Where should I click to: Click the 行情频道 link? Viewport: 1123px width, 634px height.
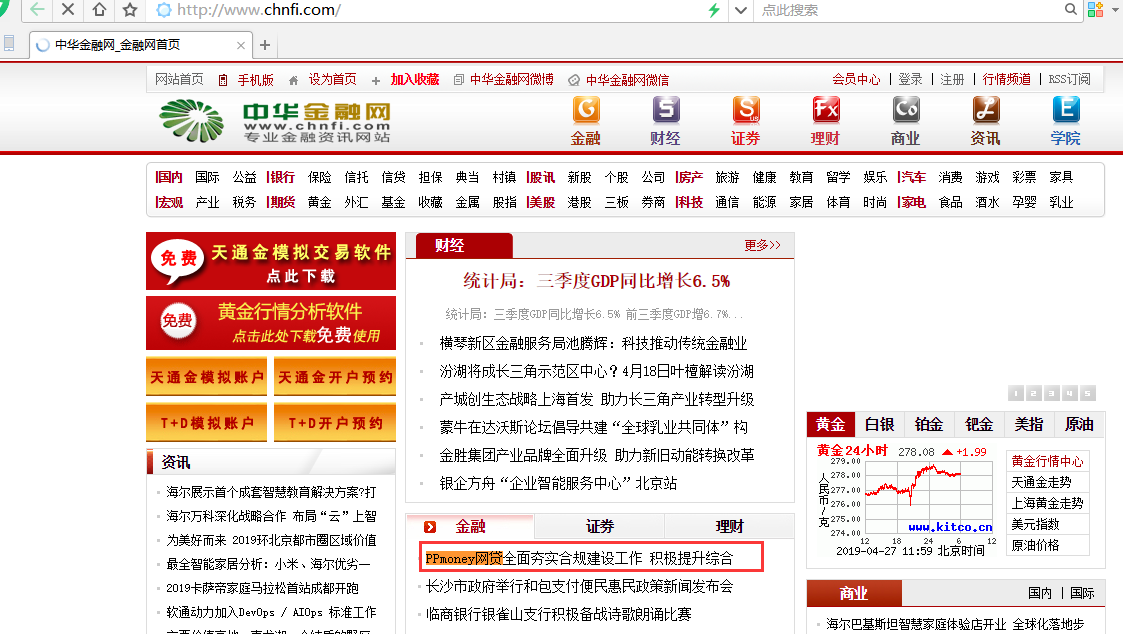click(1006, 80)
